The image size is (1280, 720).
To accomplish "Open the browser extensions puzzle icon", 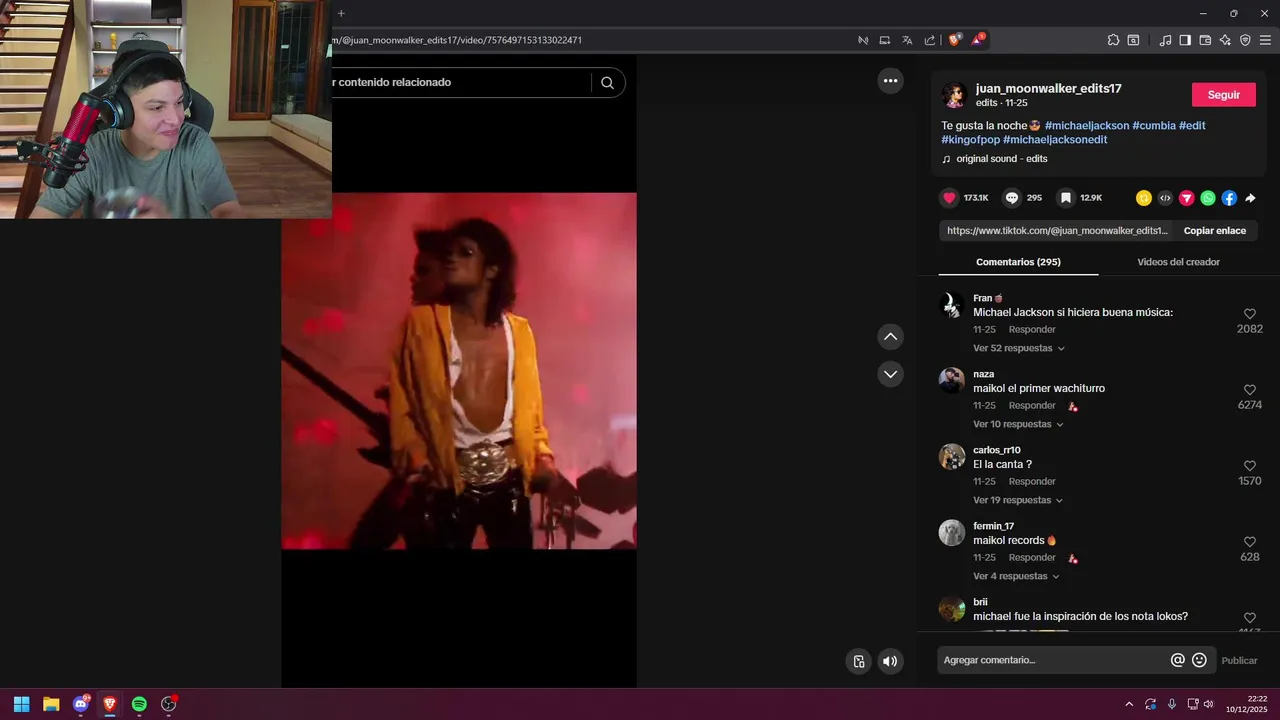I will [x=1113, y=40].
